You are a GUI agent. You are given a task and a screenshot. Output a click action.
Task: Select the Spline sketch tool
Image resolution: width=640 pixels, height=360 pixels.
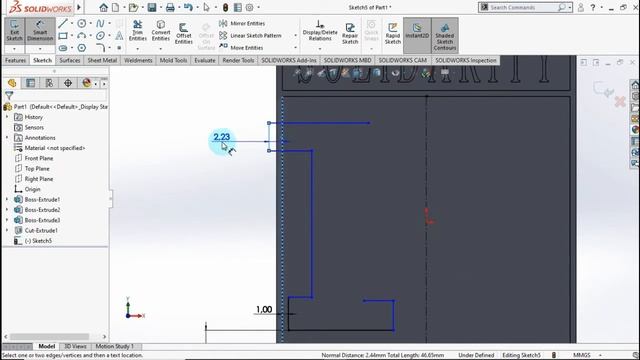(x=100, y=23)
